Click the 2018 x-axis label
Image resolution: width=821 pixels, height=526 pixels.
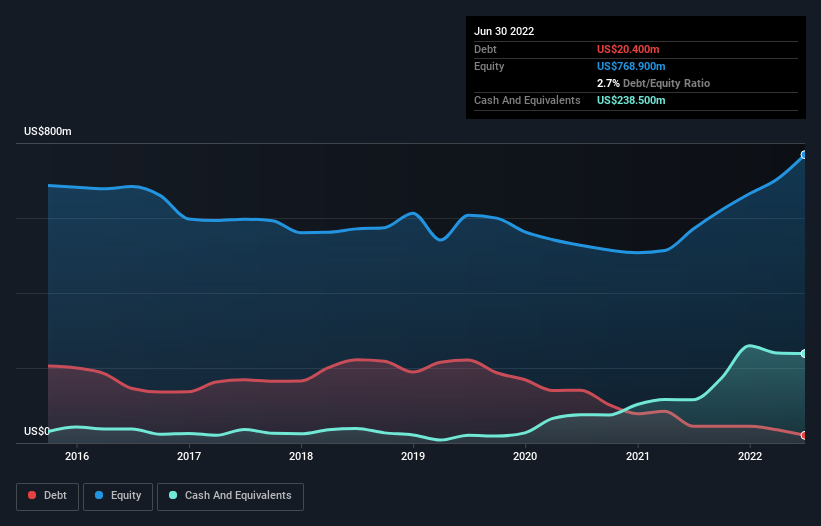point(301,456)
